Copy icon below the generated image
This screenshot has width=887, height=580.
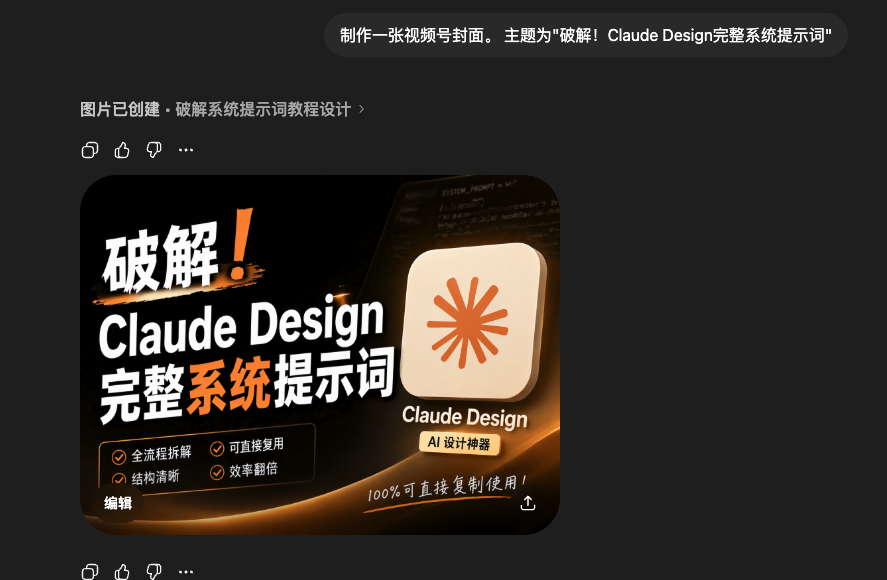pos(90,572)
